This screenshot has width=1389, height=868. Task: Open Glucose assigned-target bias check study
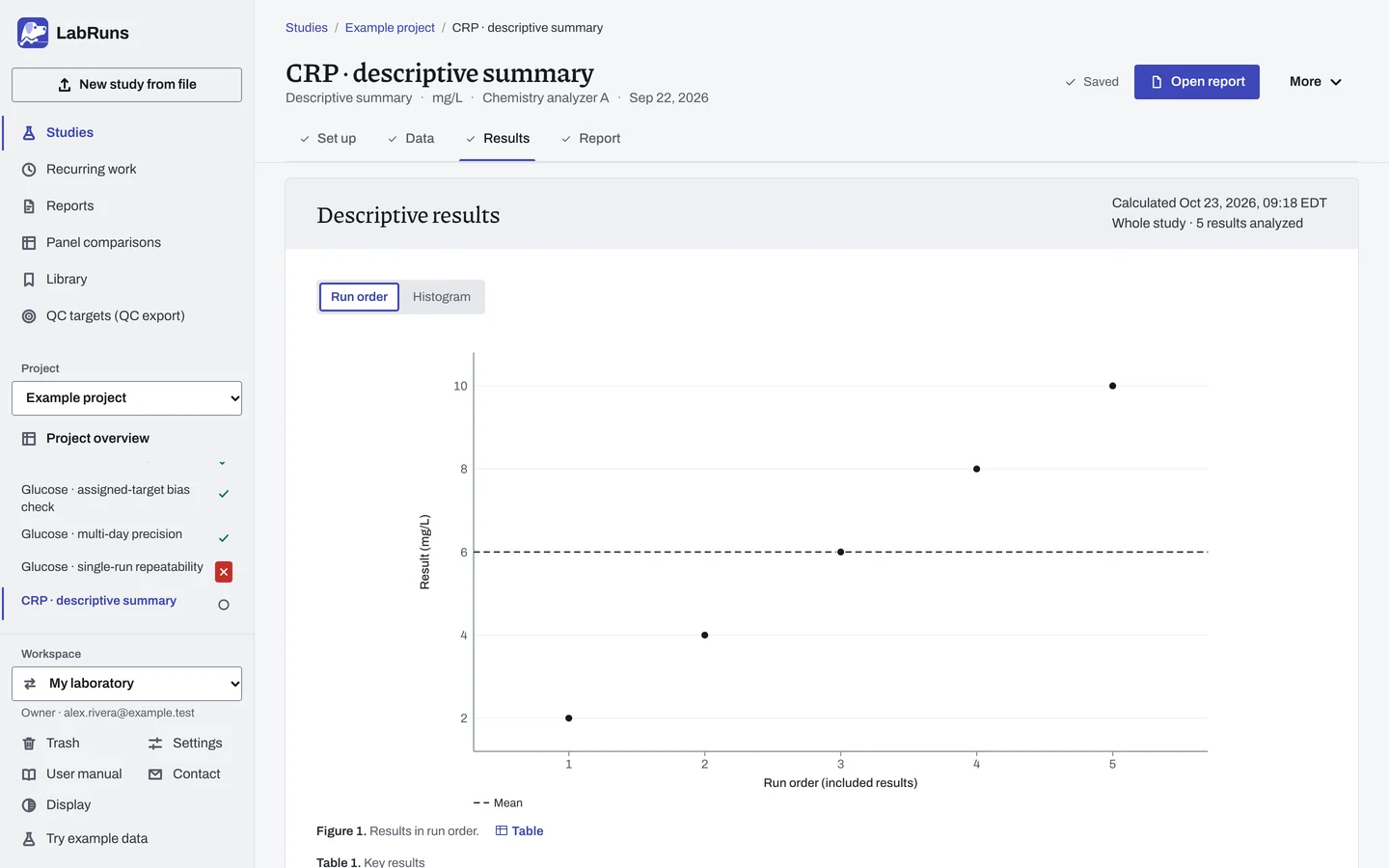click(x=106, y=498)
